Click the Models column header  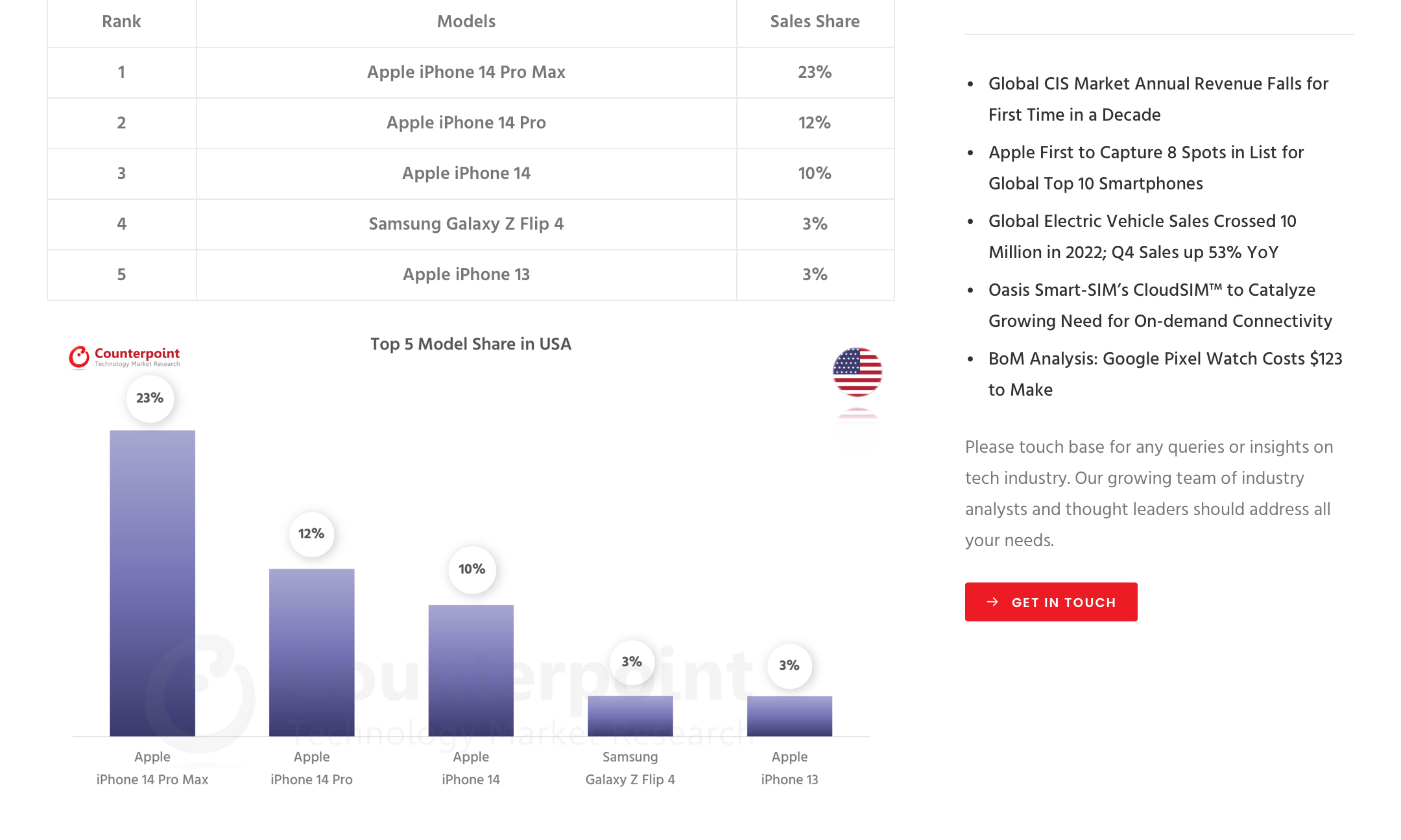coord(466,21)
